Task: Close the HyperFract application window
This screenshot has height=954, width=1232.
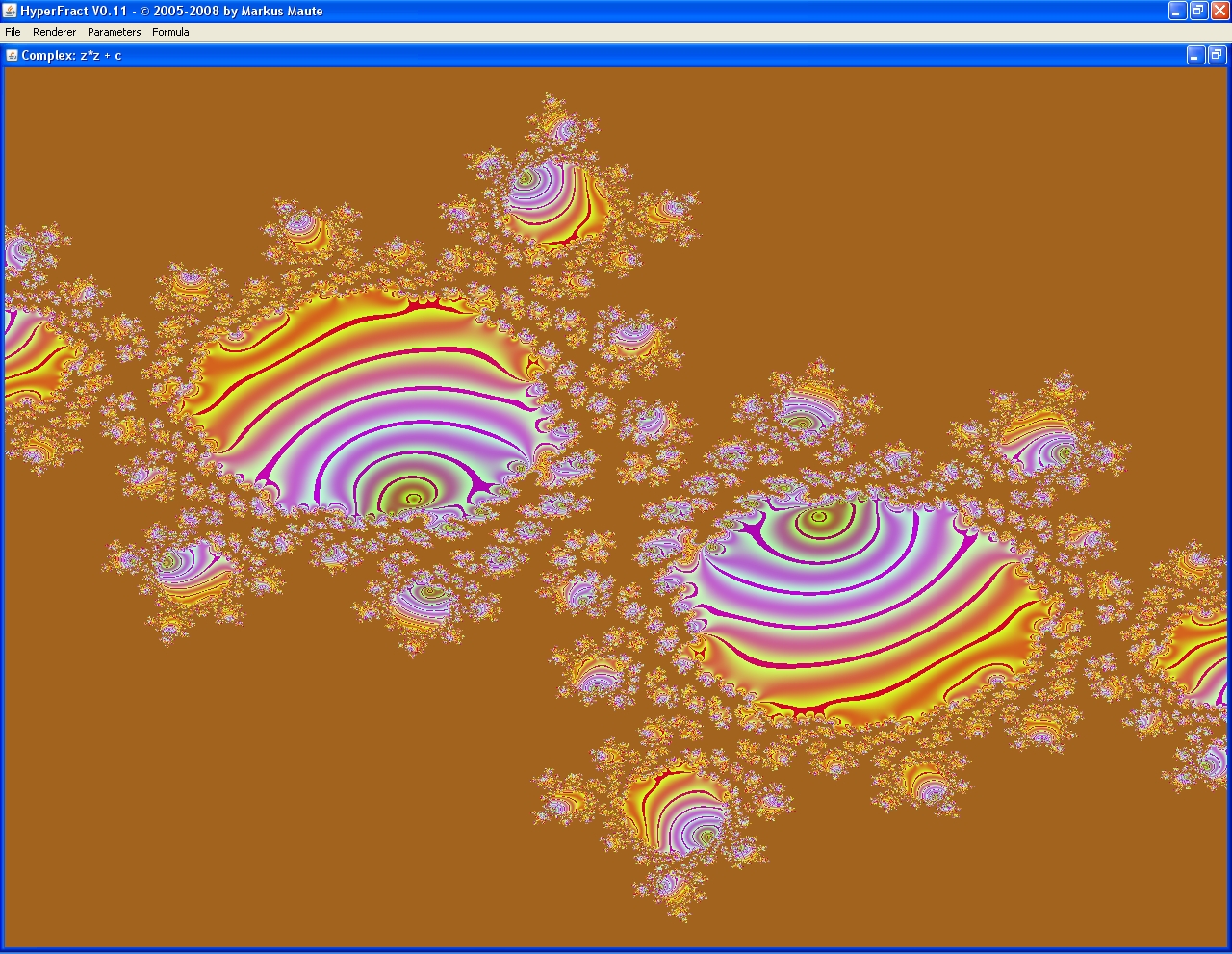Action: click(x=1219, y=11)
